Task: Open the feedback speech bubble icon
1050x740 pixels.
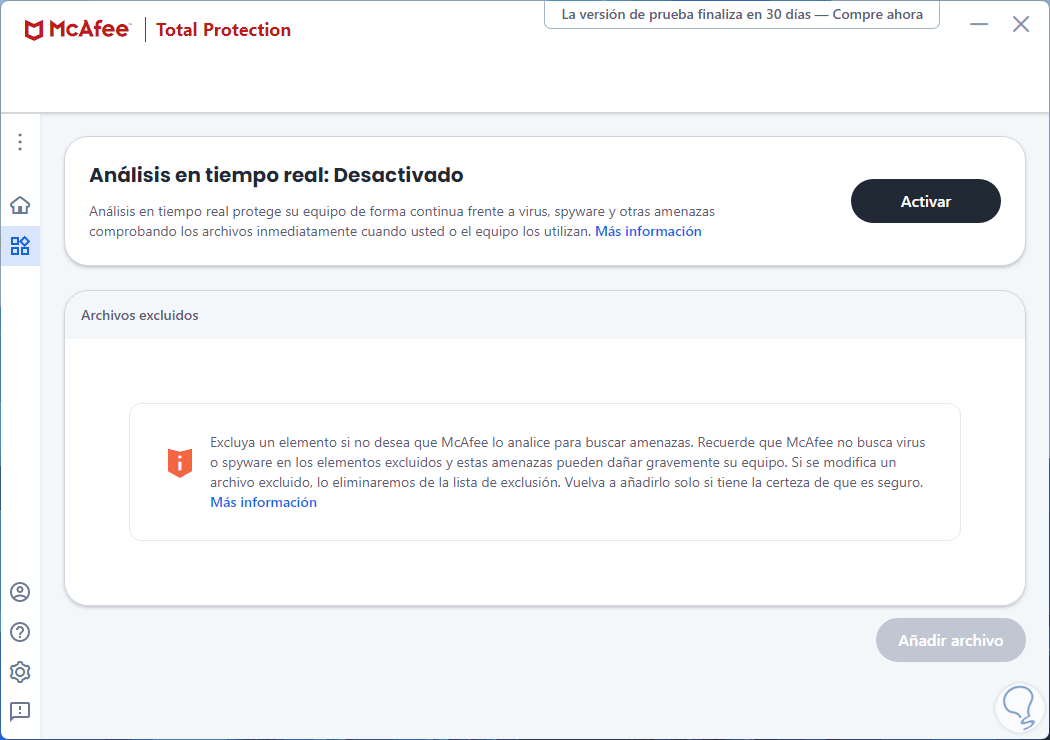Action: (x=20, y=711)
